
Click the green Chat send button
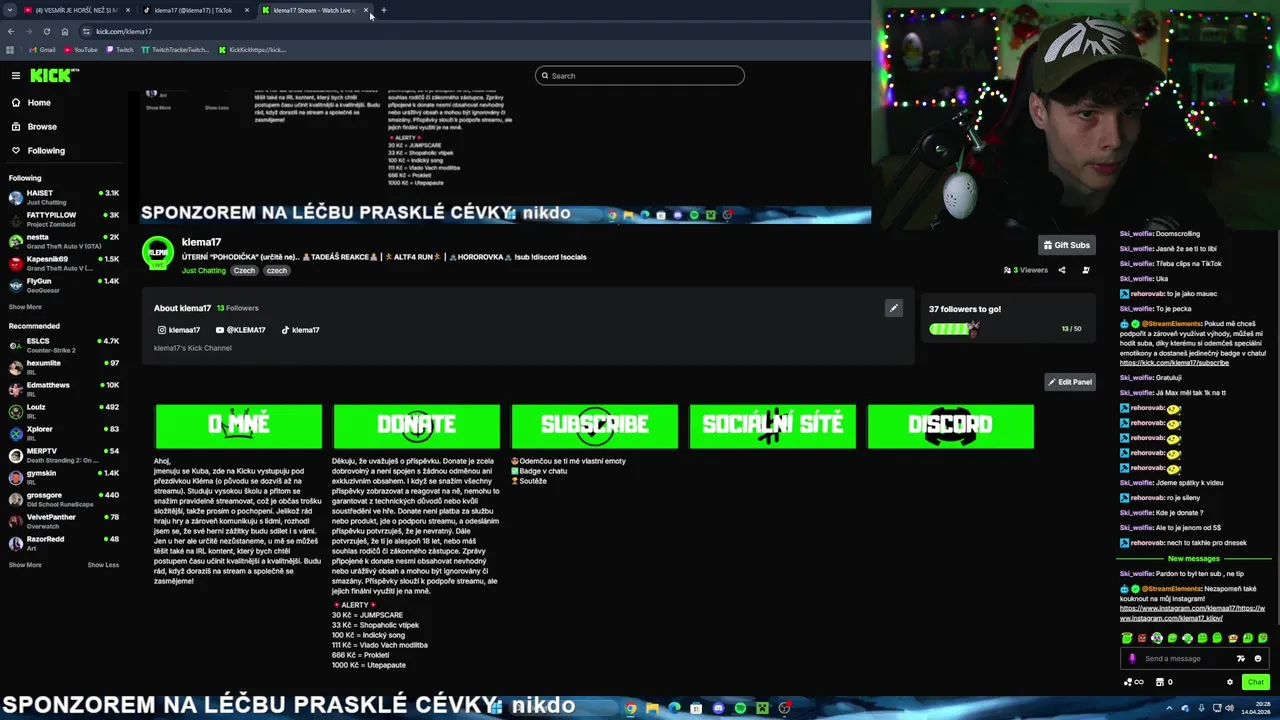[1256, 682]
